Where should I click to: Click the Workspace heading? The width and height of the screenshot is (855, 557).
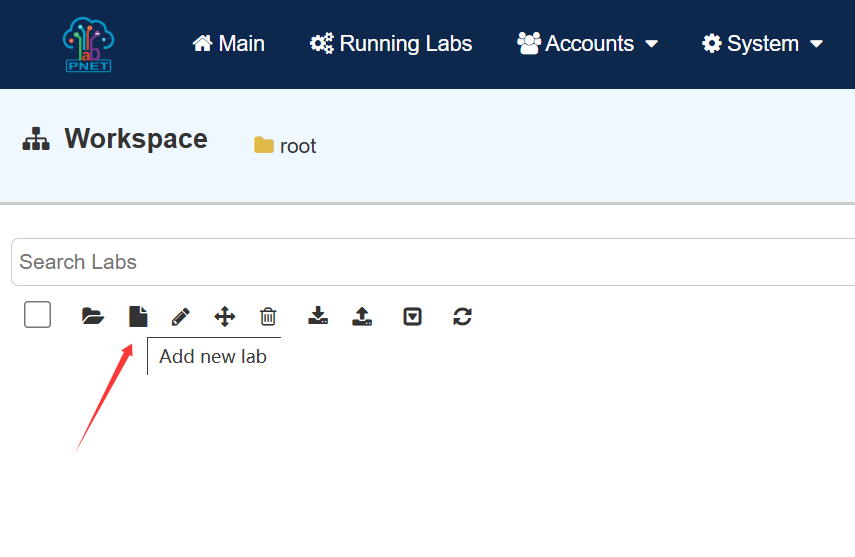tap(136, 139)
